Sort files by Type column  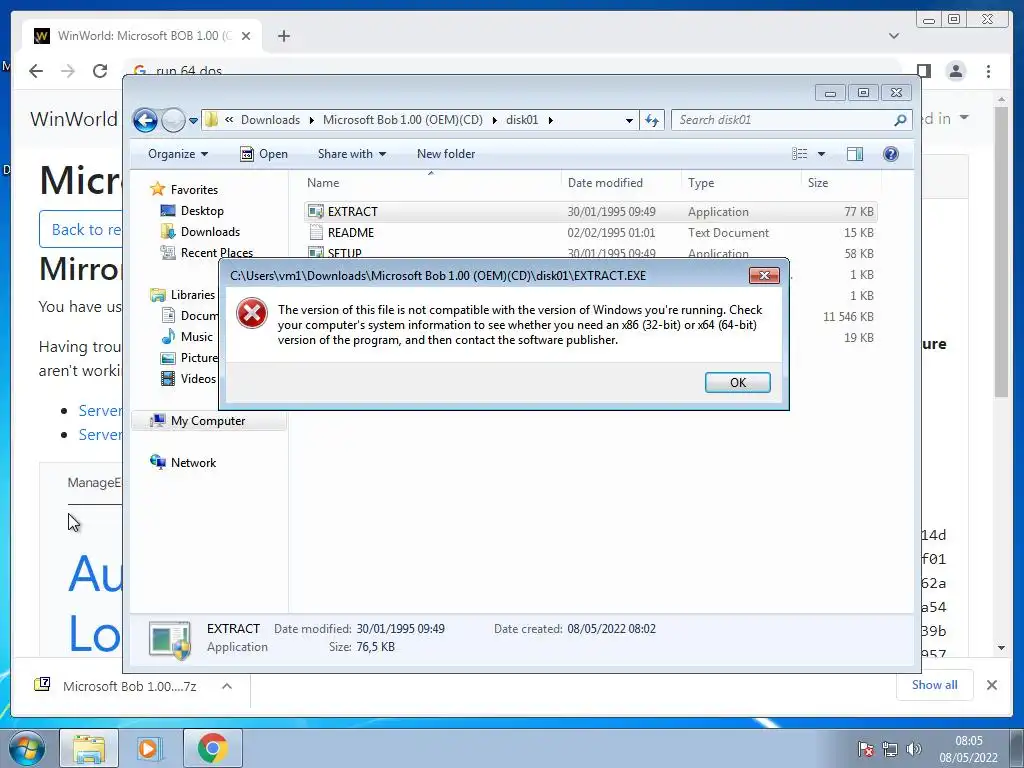point(741,183)
